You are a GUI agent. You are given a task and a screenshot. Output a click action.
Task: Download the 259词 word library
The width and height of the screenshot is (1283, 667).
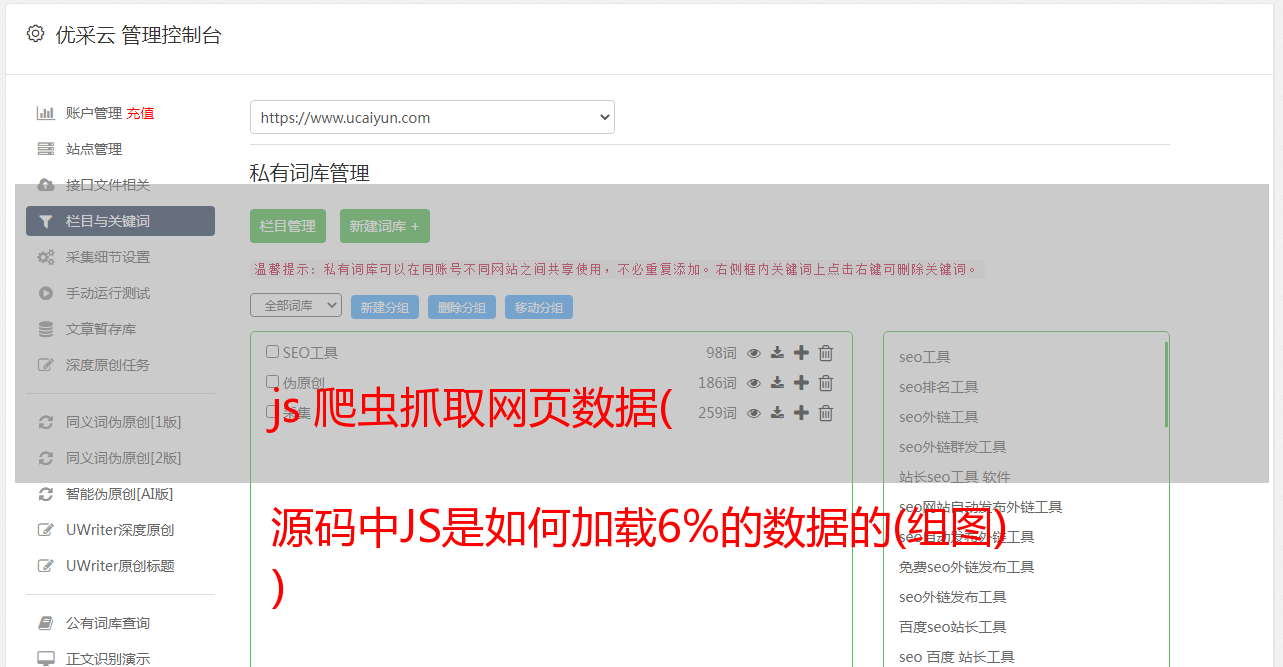(x=777, y=413)
